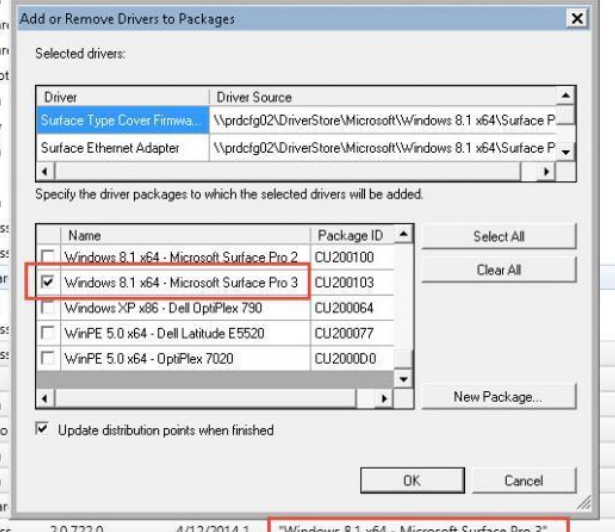Click down arrow of drivers list scrollbar
Image resolution: width=615 pixels, height=532 pixels.
566,152
